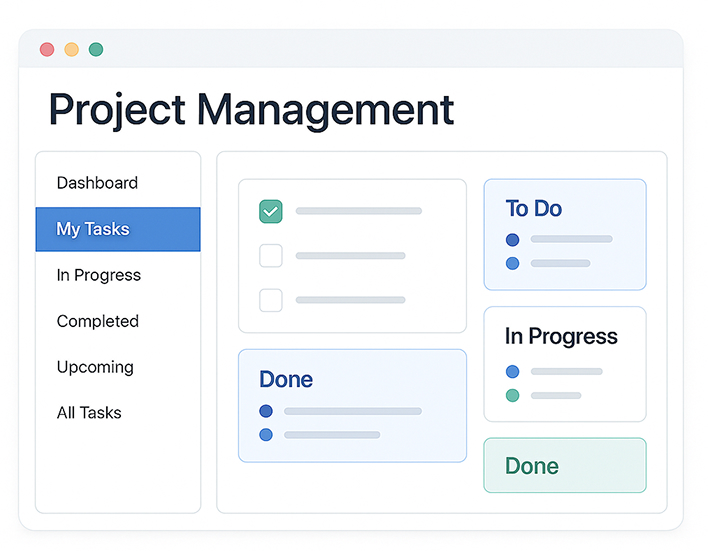708x551 pixels.
Task: Click the dark blue dot in blue Done card
Action: click(x=266, y=411)
